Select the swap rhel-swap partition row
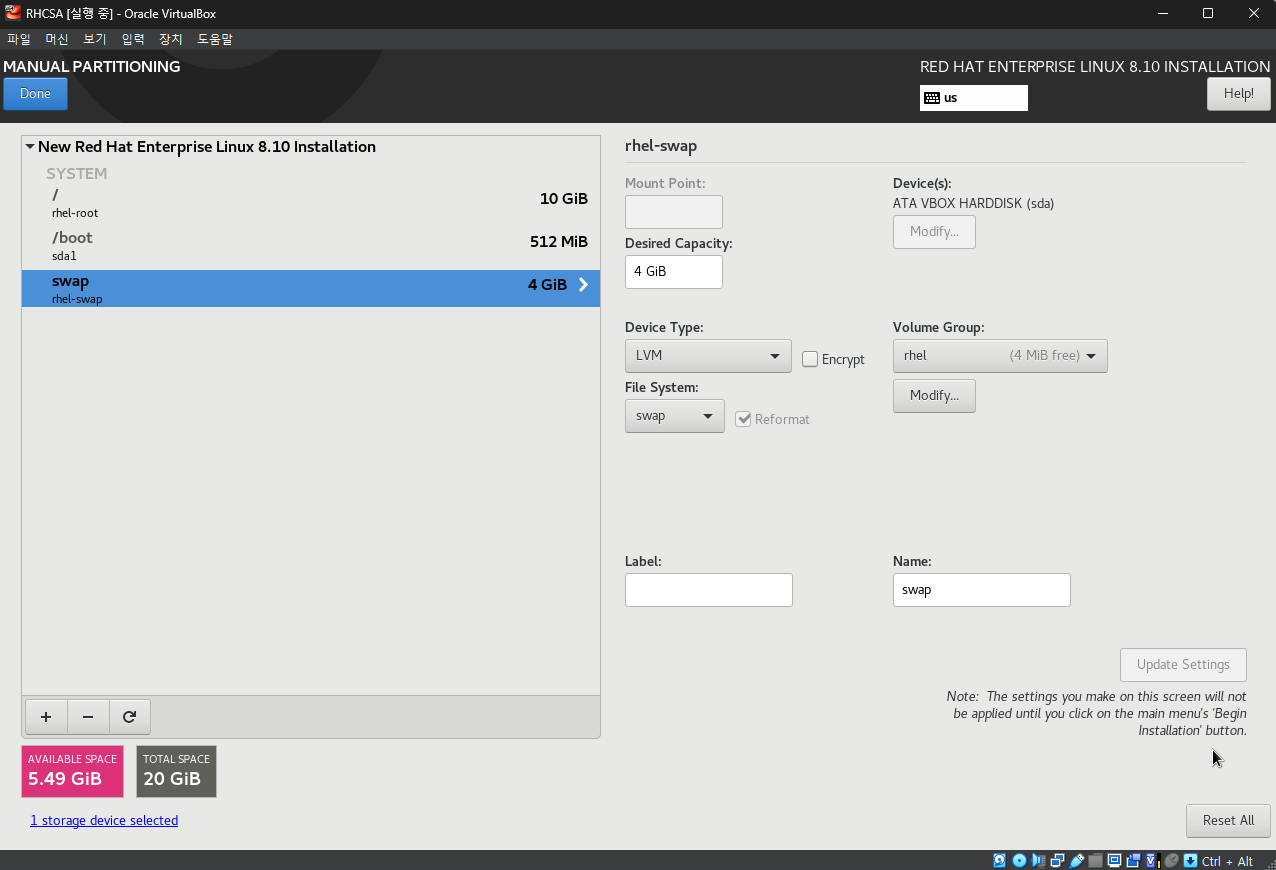The image size is (1276, 870). point(311,289)
